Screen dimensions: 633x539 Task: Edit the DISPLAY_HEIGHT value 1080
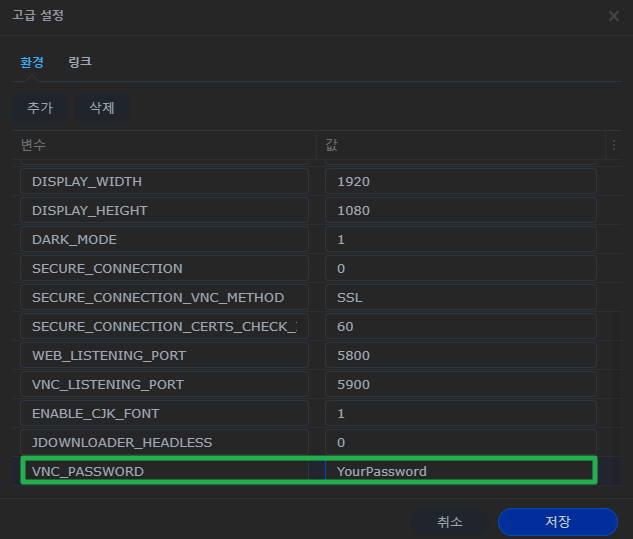[460, 211]
